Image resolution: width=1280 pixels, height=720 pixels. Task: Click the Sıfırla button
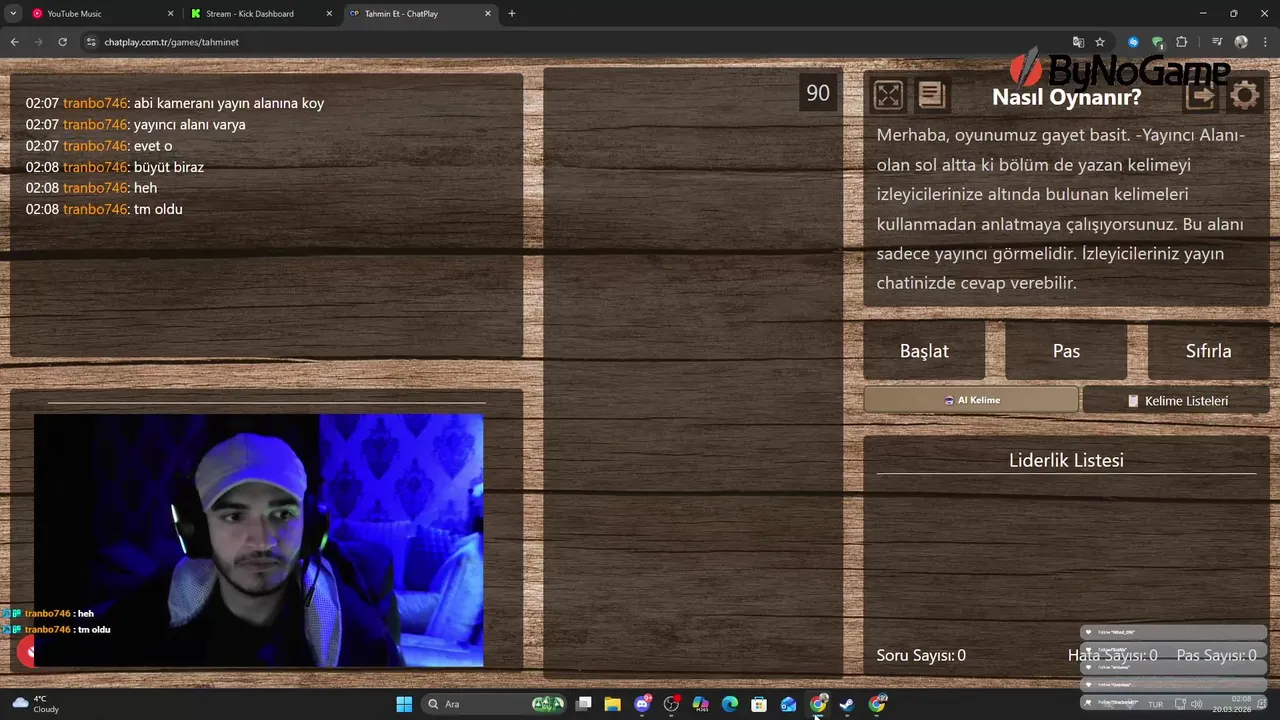pyautogui.click(x=1208, y=351)
